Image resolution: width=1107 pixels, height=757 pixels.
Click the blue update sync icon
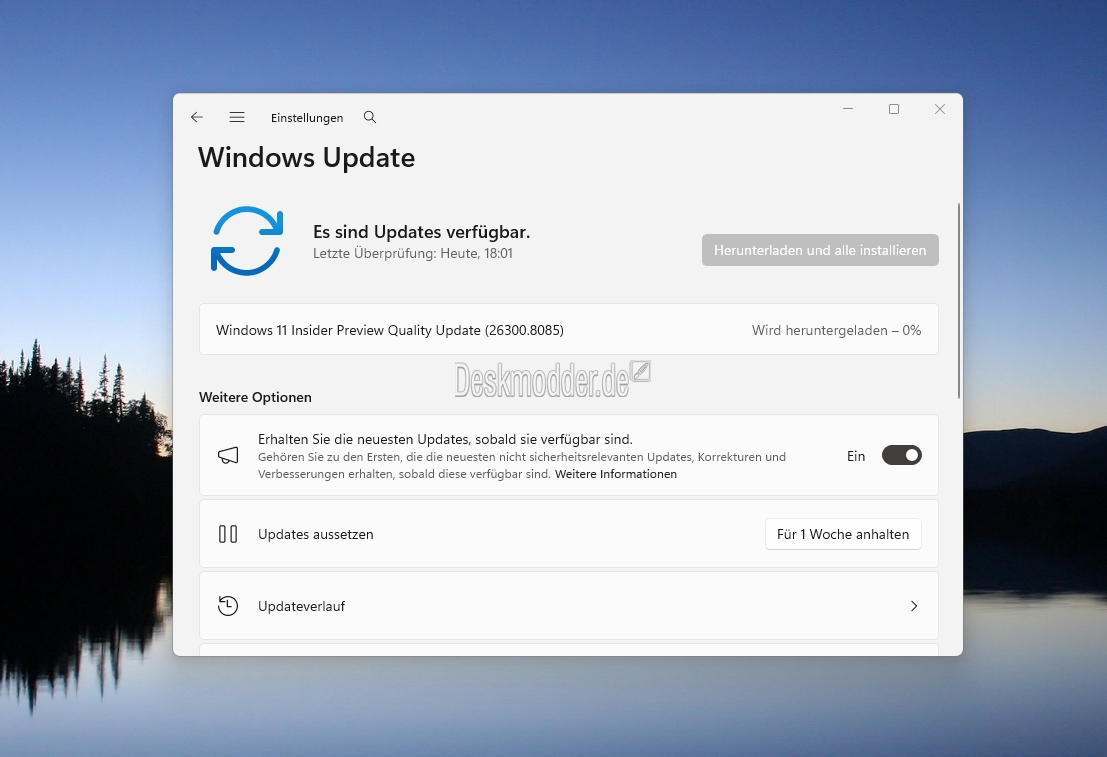coord(247,241)
